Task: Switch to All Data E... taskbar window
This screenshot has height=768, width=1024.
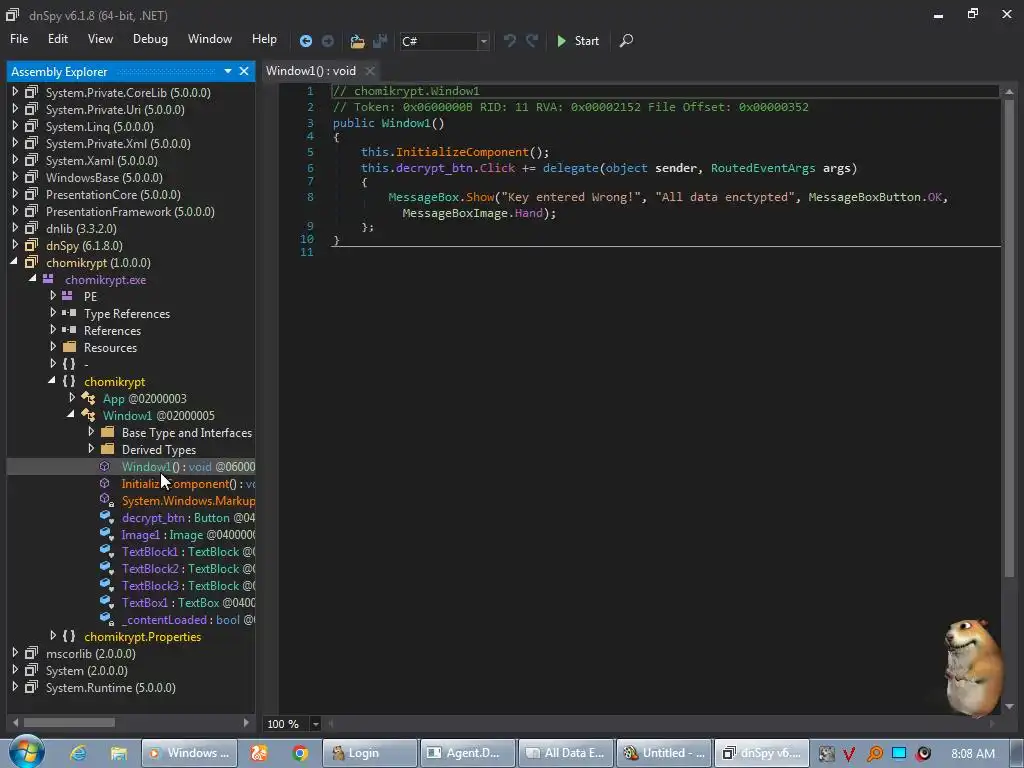Action: pos(566,753)
